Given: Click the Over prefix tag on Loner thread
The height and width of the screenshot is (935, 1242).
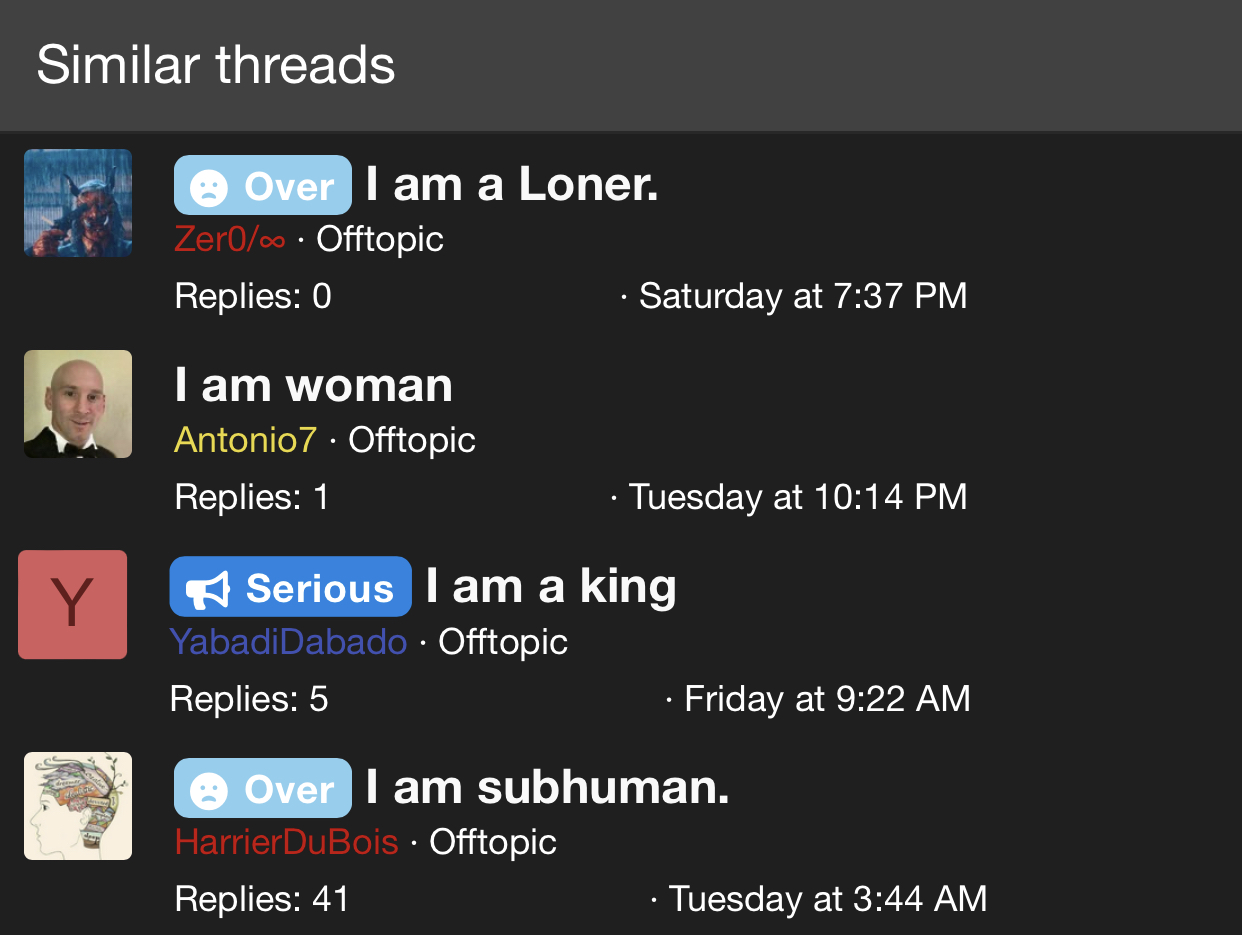Looking at the screenshot, I should click(263, 185).
